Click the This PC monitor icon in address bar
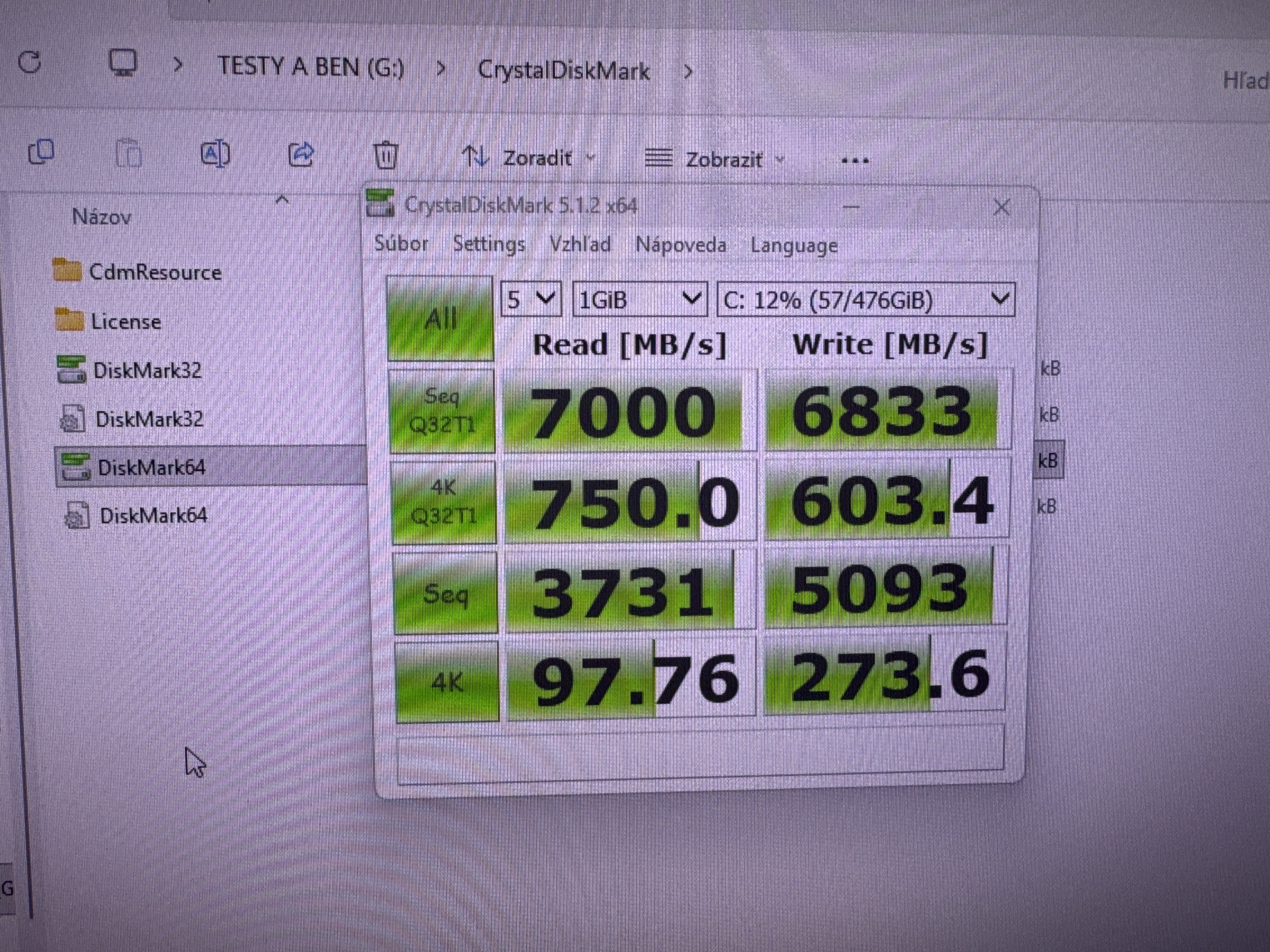The width and height of the screenshot is (1270, 952). tap(123, 63)
